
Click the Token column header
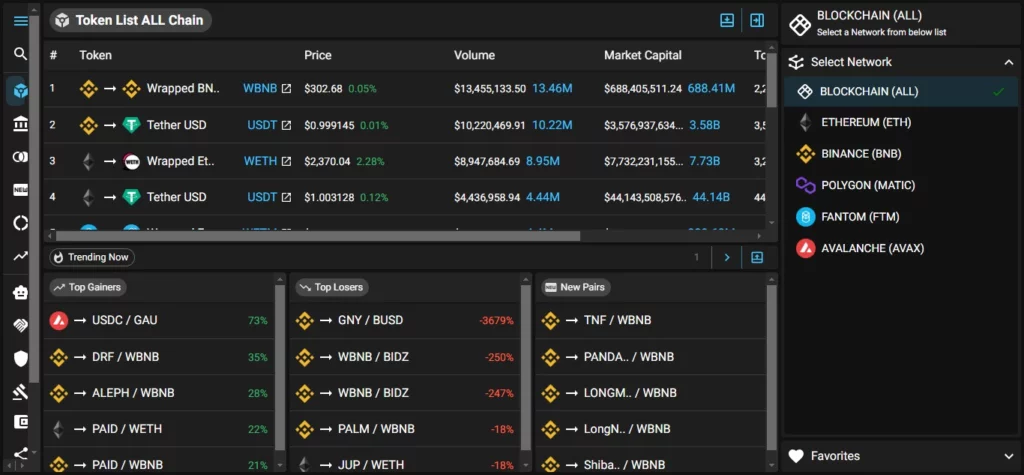coord(95,56)
